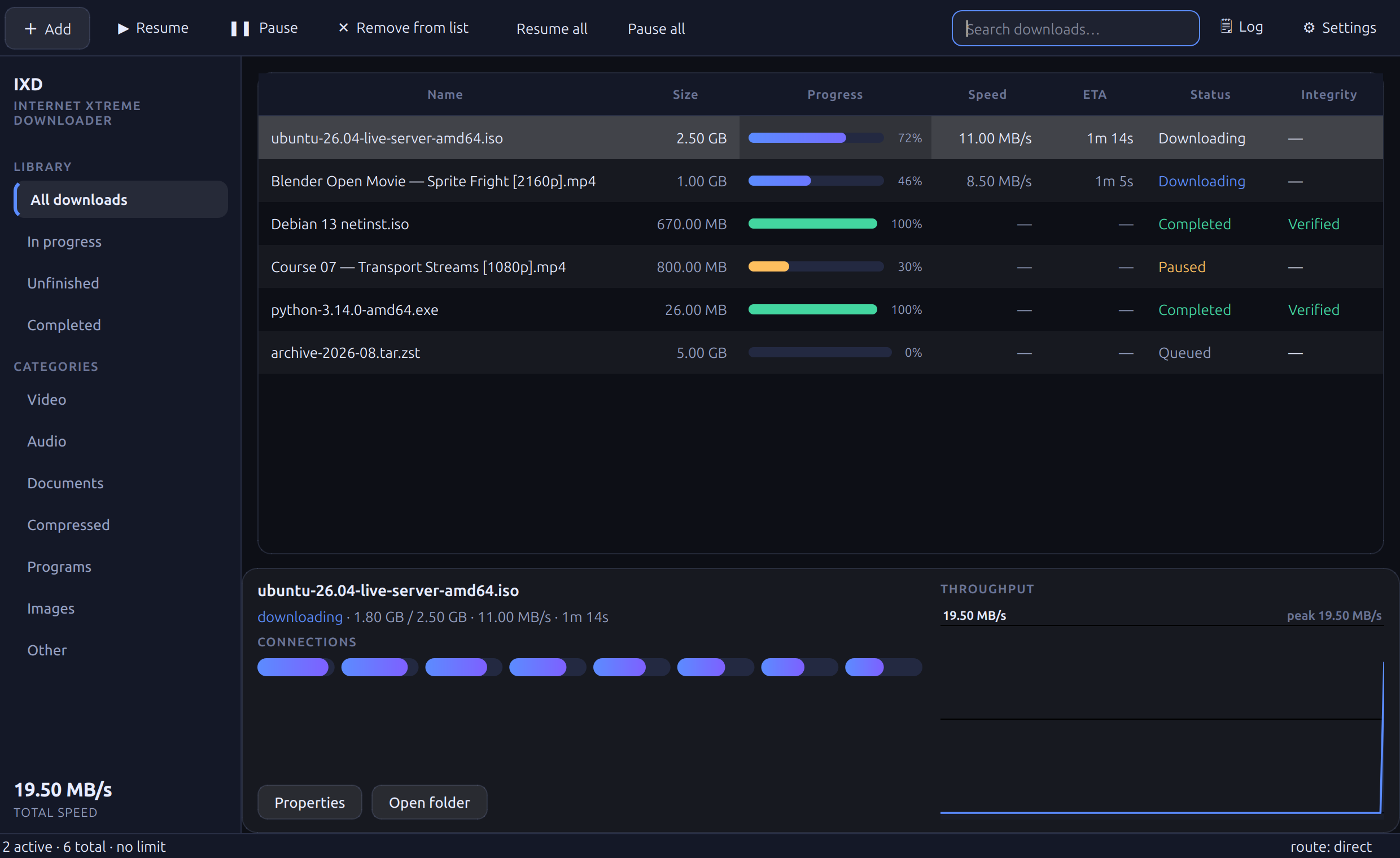Click the 46% Blender progress bar

(815, 181)
